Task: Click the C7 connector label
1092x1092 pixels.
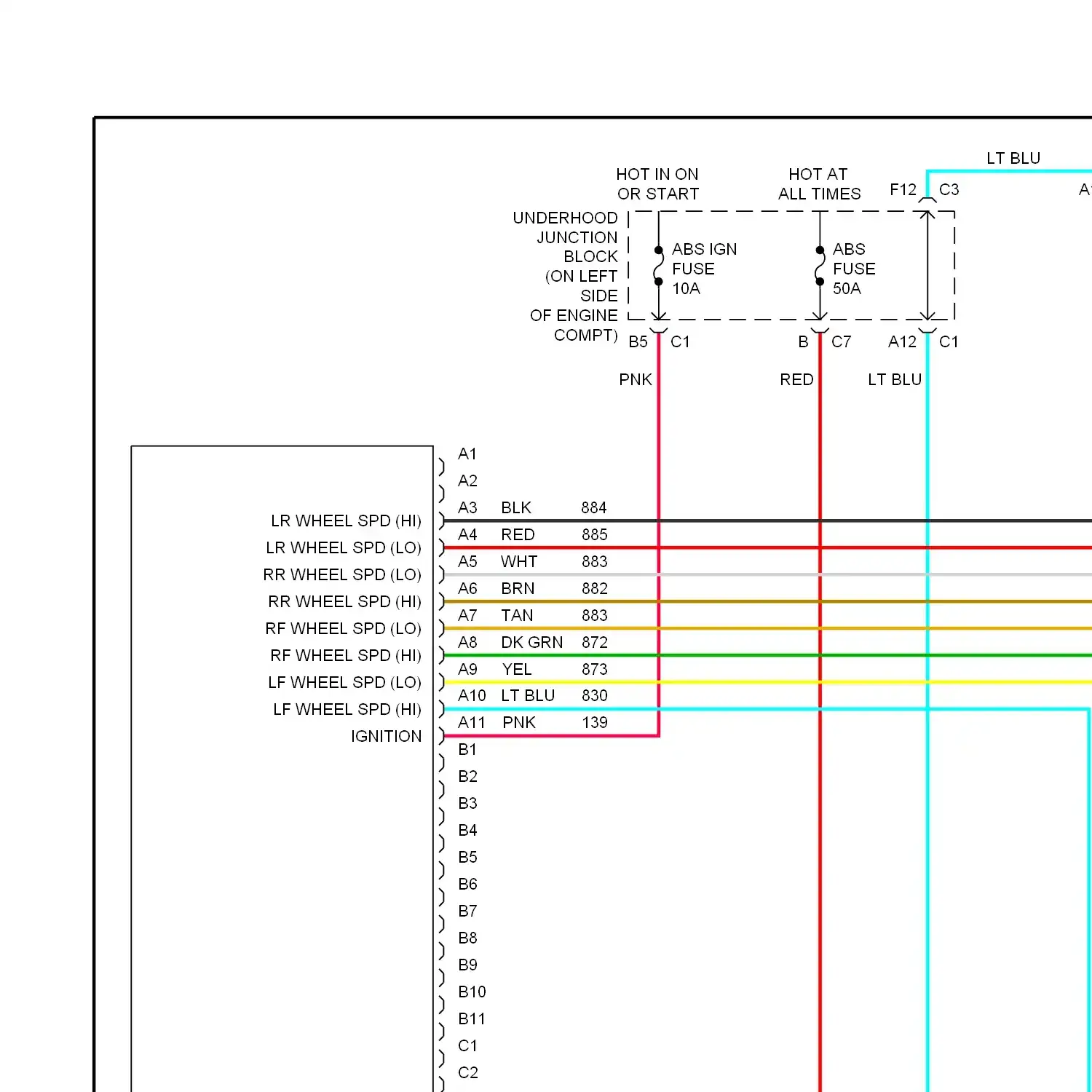Action: tap(841, 342)
